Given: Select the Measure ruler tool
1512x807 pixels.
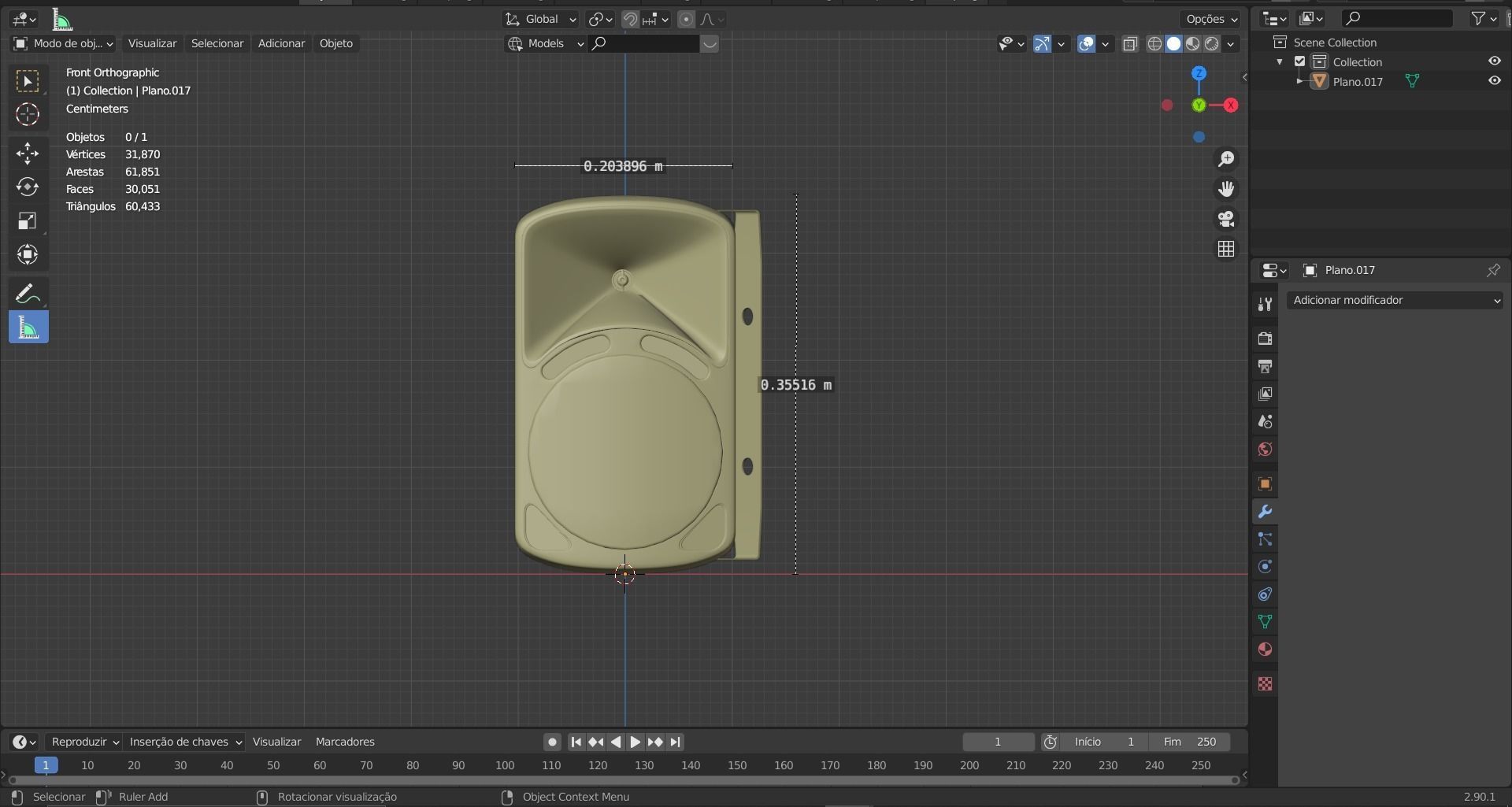Looking at the screenshot, I should [x=28, y=328].
